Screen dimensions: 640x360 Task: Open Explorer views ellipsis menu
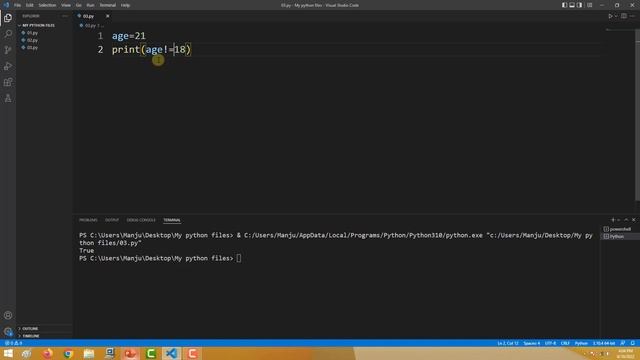point(65,16)
